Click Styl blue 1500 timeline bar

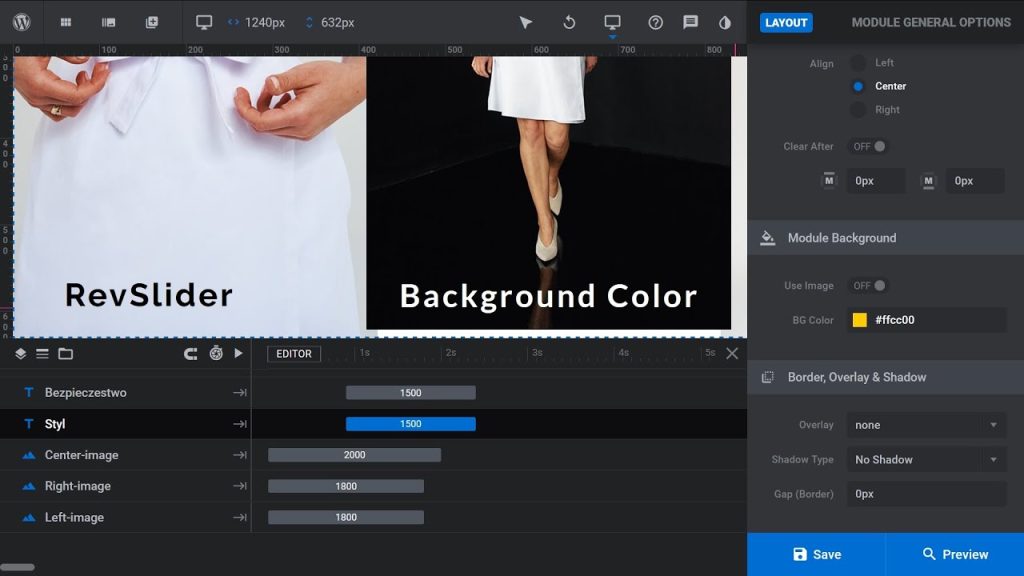411,424
